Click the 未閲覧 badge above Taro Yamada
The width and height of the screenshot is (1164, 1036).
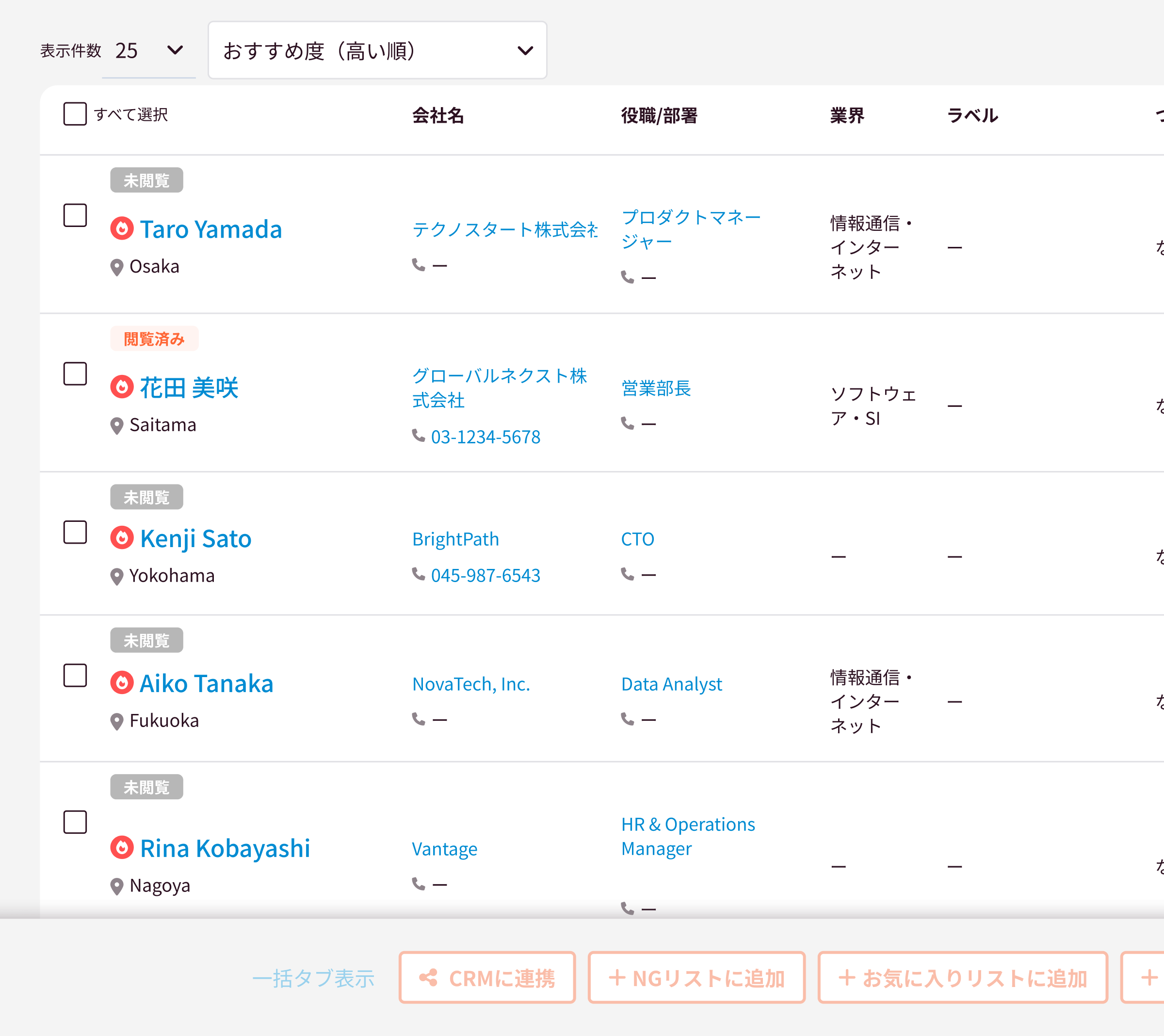pyautogui.click(x=147, y=180)
